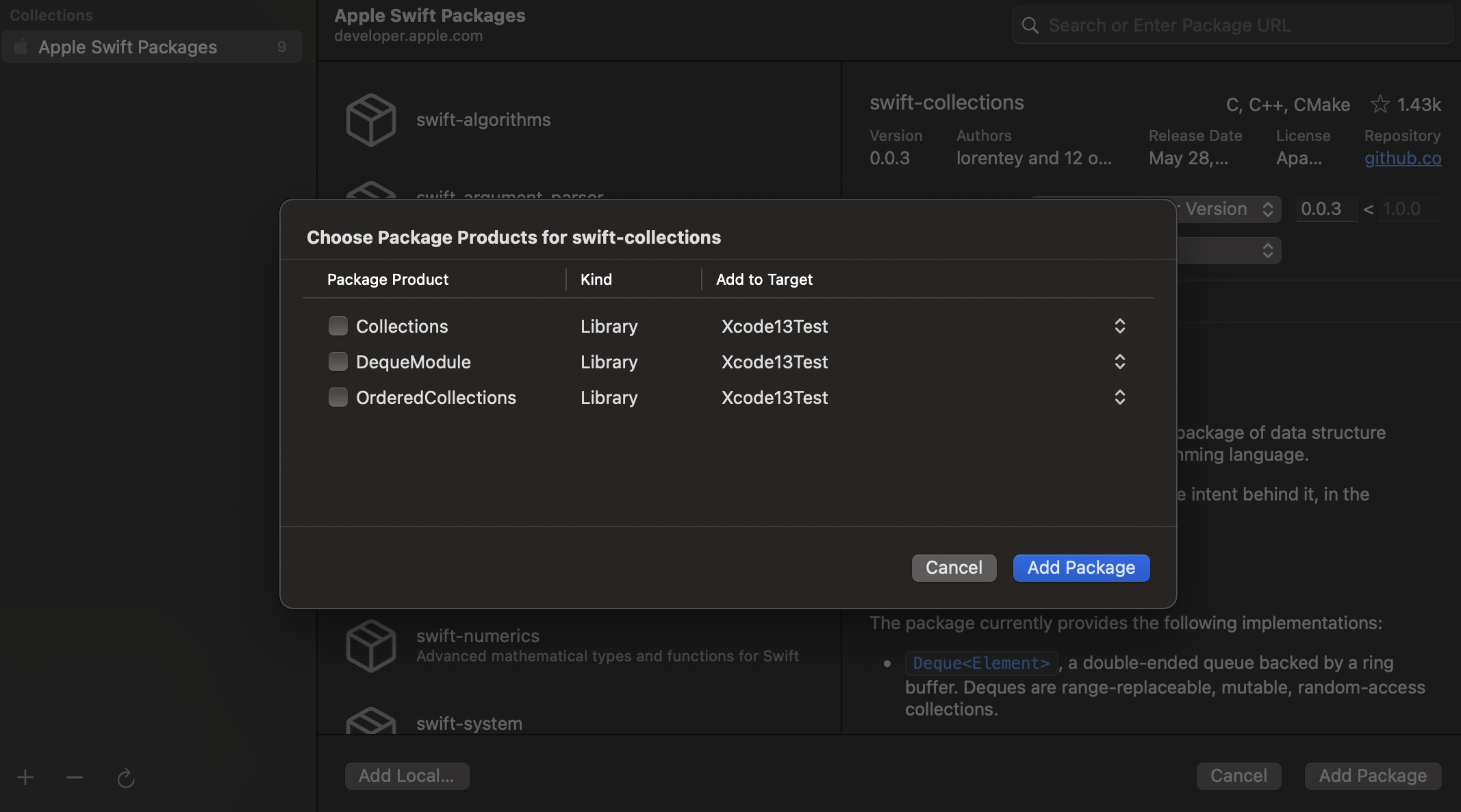The height and width of the screenshot is (812, 1461).
Task: Refresh the package collections
Action: click(x=125, y=778)
